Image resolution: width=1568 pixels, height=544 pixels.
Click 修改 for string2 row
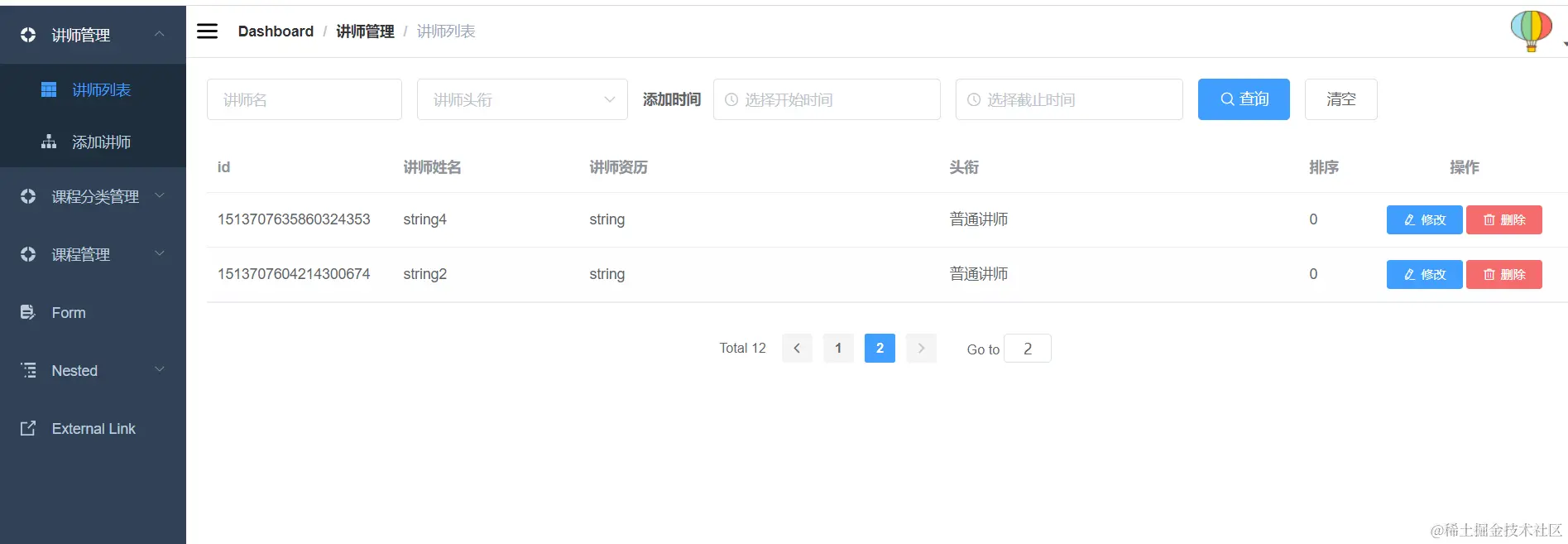point(1425,274)
